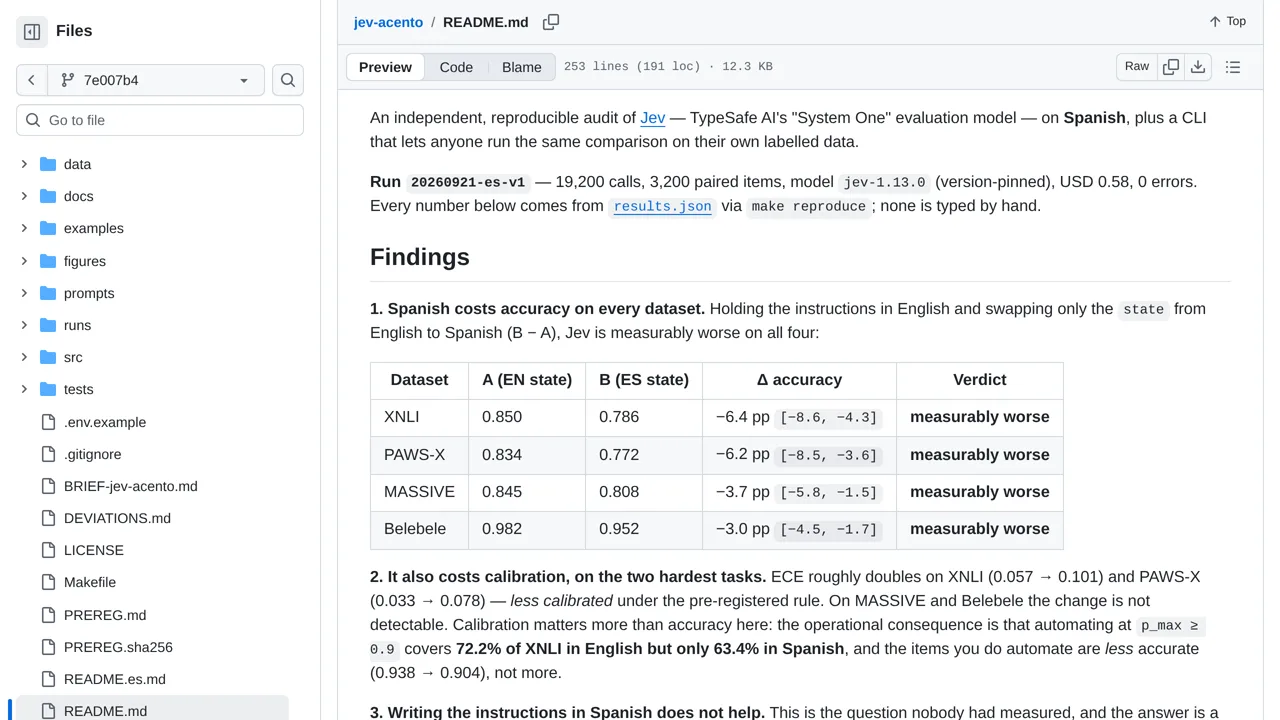Viewport: 1280px width, 720px height.
Task: Open the 7e007b4 branch dropdown
Action: tap(156, 80)
